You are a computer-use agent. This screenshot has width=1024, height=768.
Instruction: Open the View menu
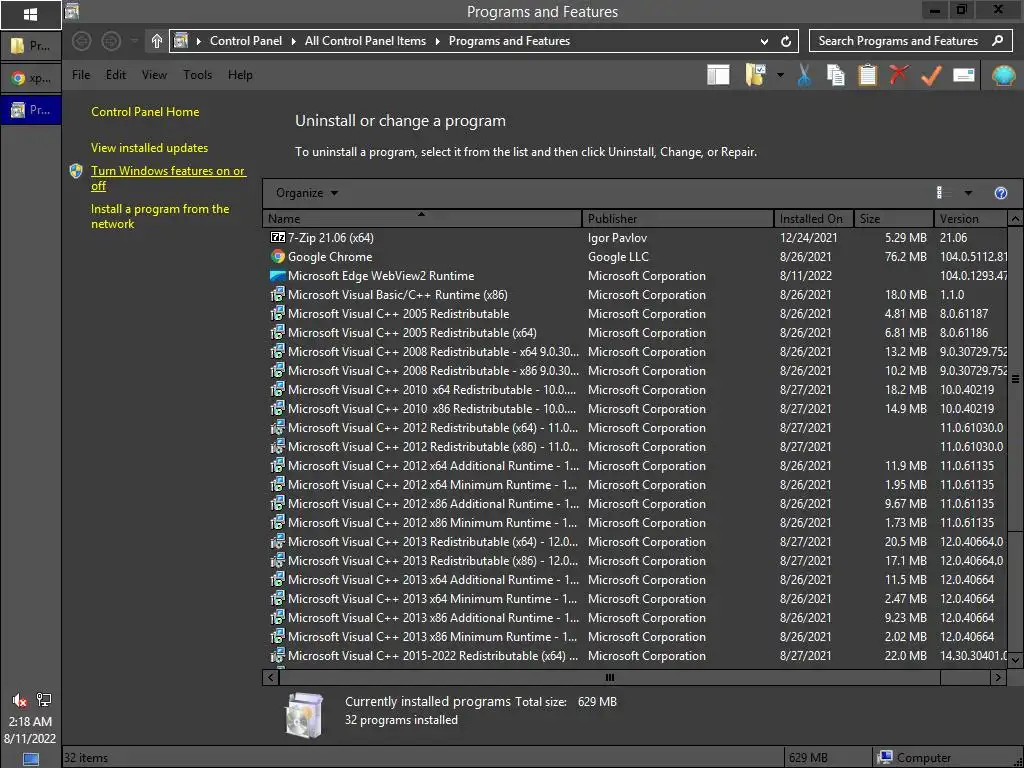[x=154, y=75]
